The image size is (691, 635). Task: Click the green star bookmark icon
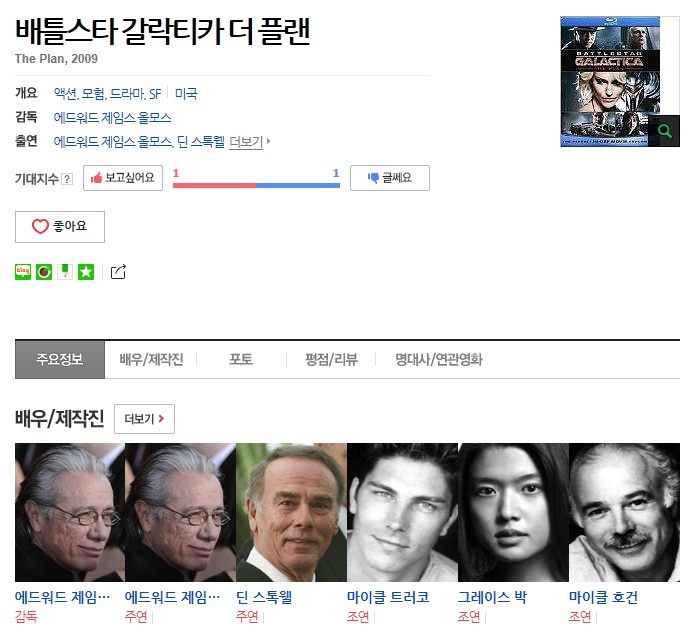coord(86,272)
